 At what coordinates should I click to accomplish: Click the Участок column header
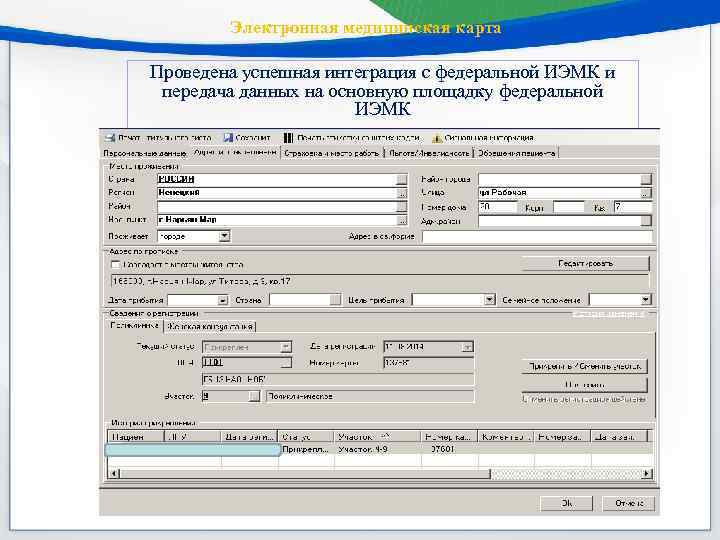tap(377, 437)
